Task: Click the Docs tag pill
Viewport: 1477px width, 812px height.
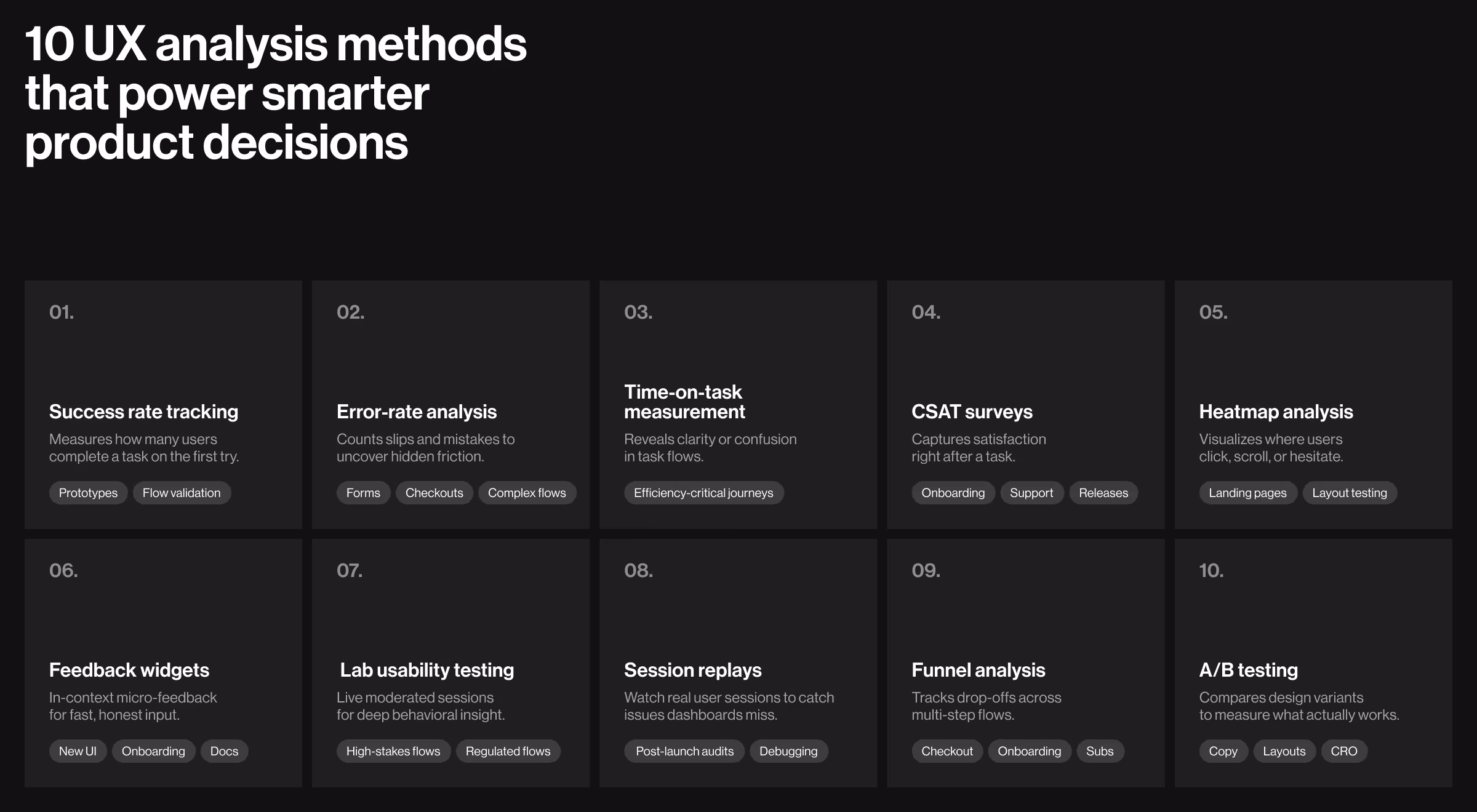Action: tap(224, 751)
